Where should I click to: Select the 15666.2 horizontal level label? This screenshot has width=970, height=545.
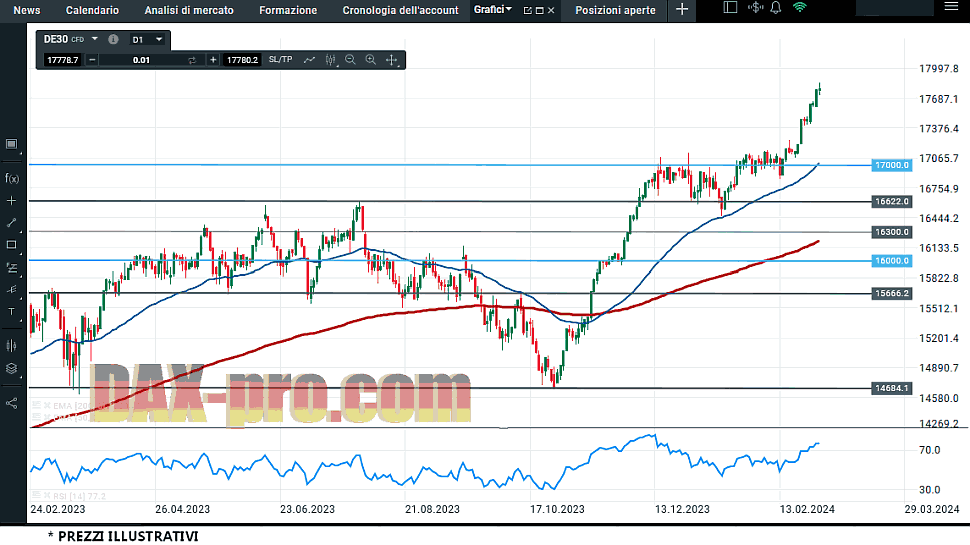(x=891, y=293)
